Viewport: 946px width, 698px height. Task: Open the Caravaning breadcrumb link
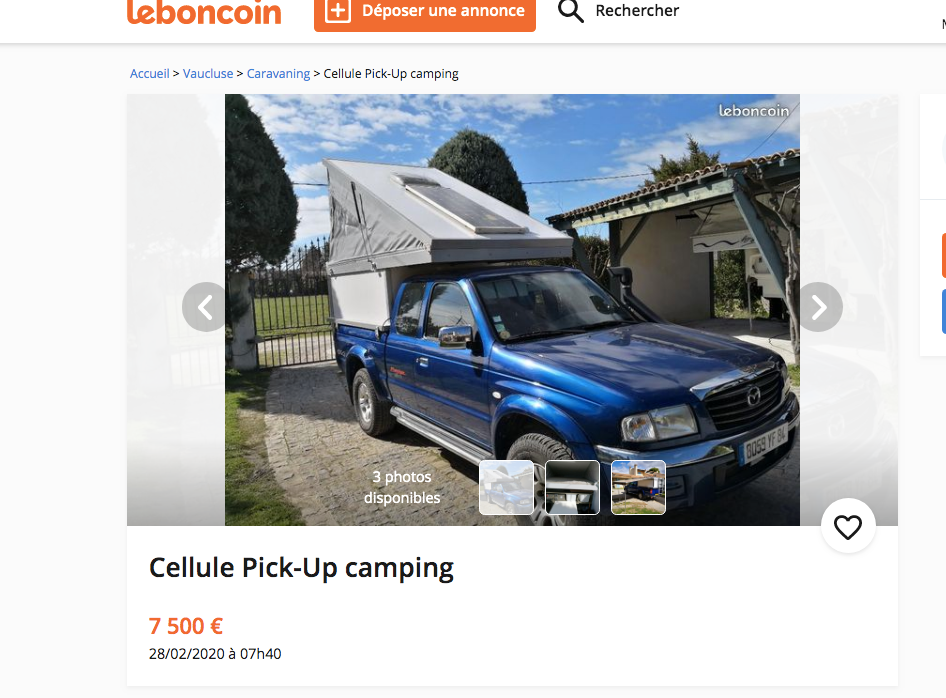278,74
